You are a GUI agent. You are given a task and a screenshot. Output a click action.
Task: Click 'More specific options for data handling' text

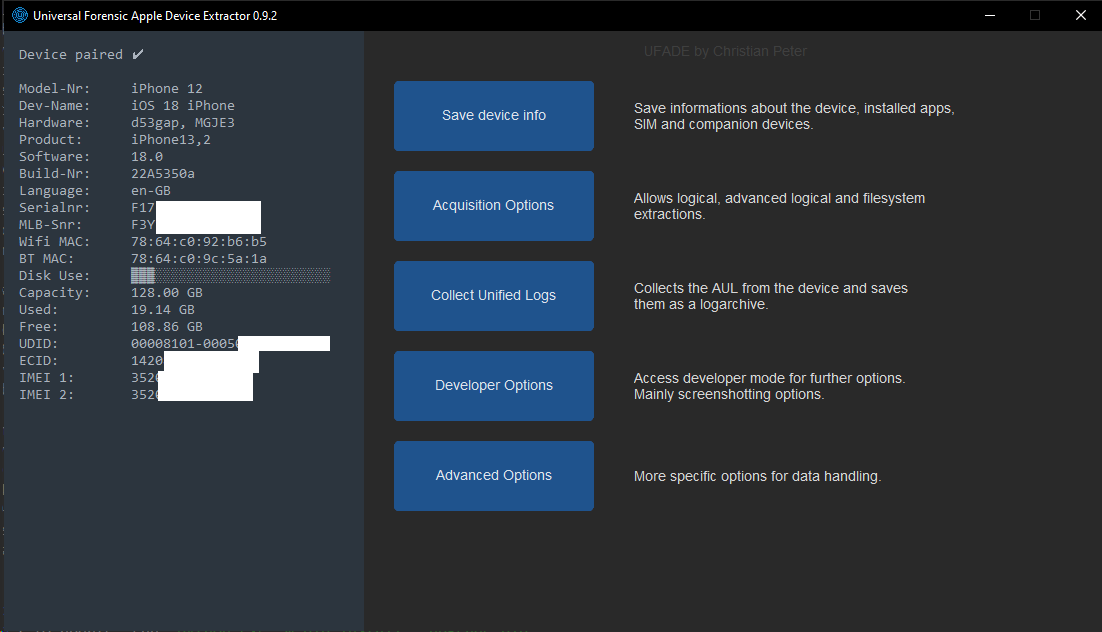point(758,476)
